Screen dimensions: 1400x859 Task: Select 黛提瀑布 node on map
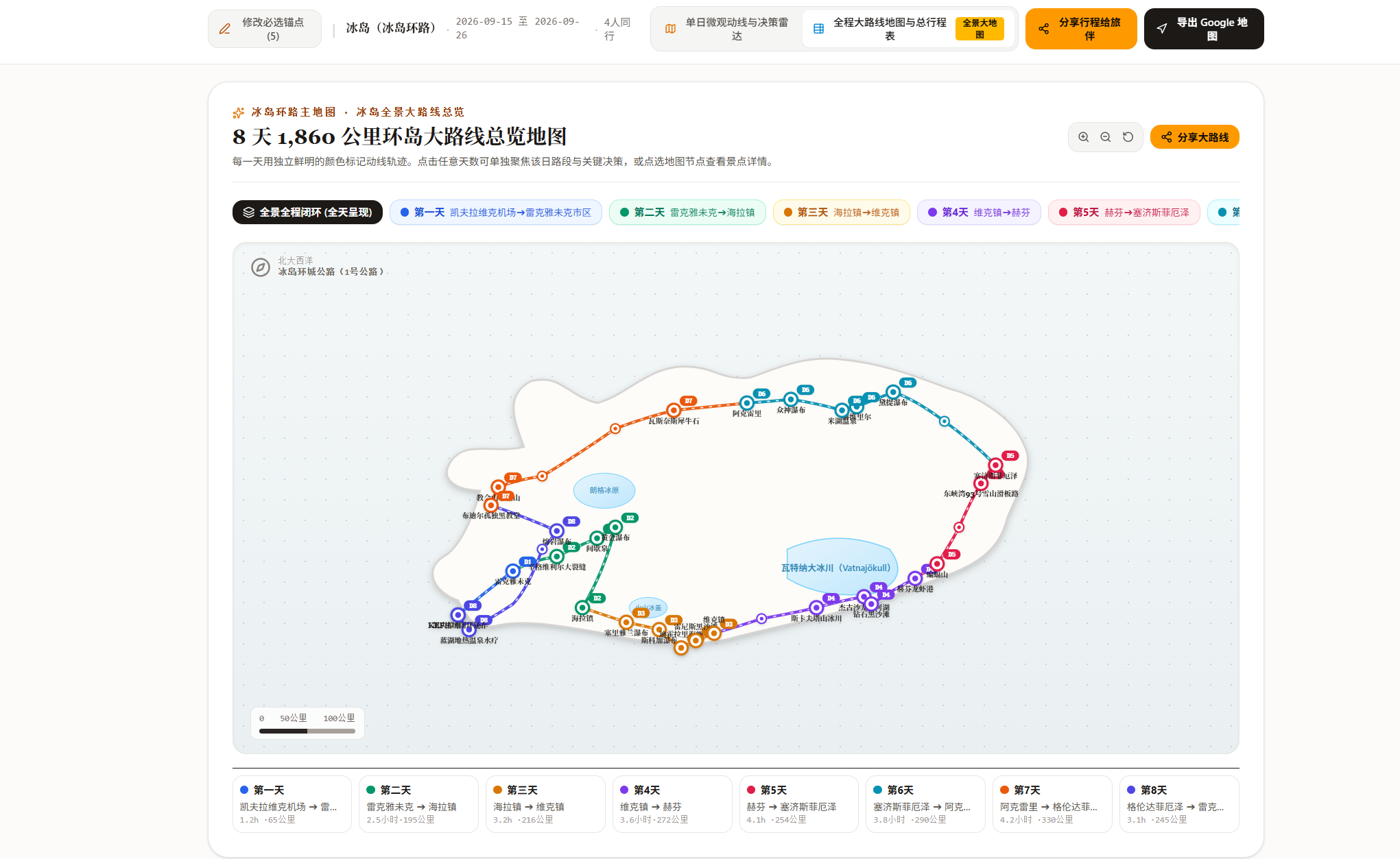(893, 392)
